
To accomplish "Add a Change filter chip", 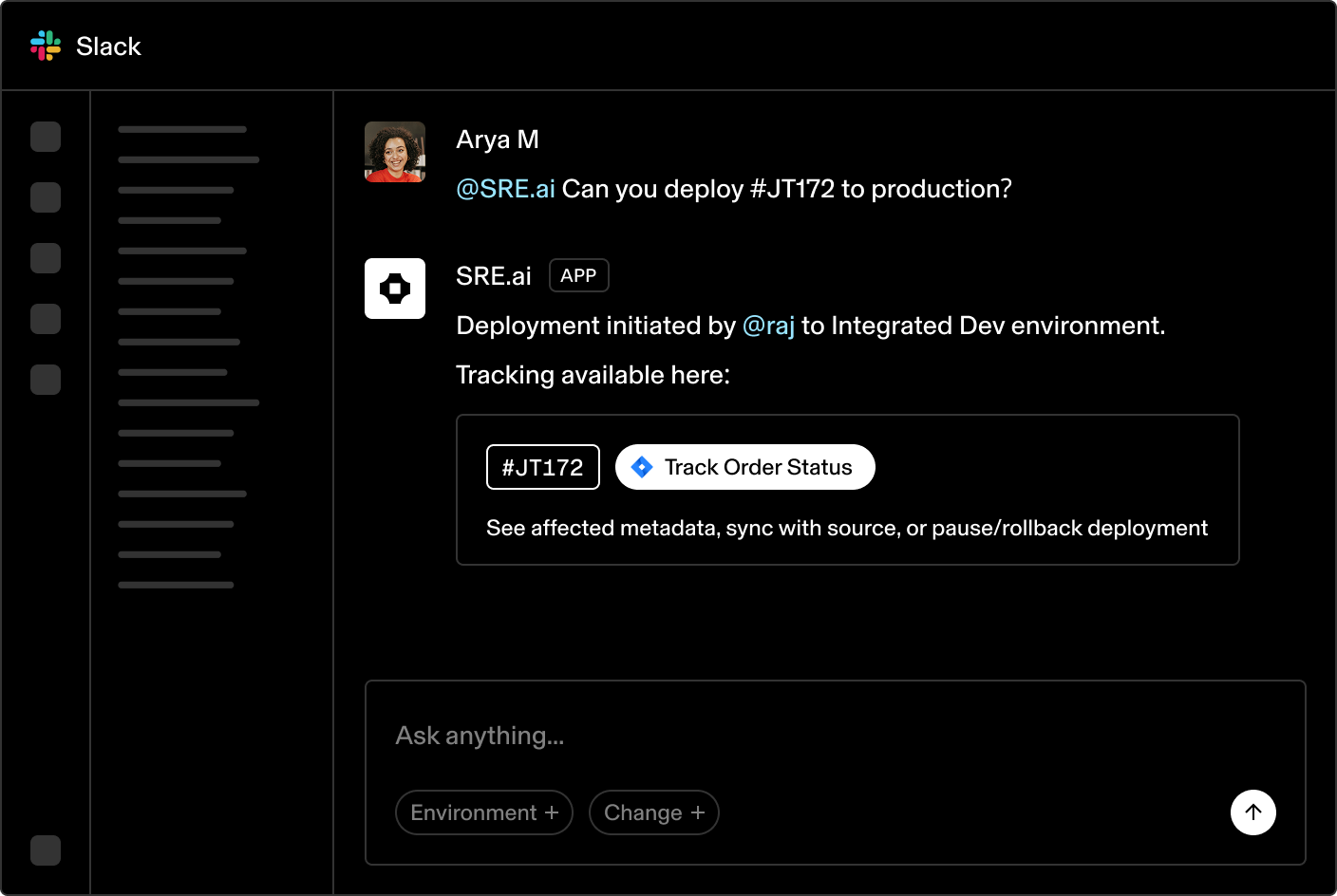I will click(x=654, y=812).
